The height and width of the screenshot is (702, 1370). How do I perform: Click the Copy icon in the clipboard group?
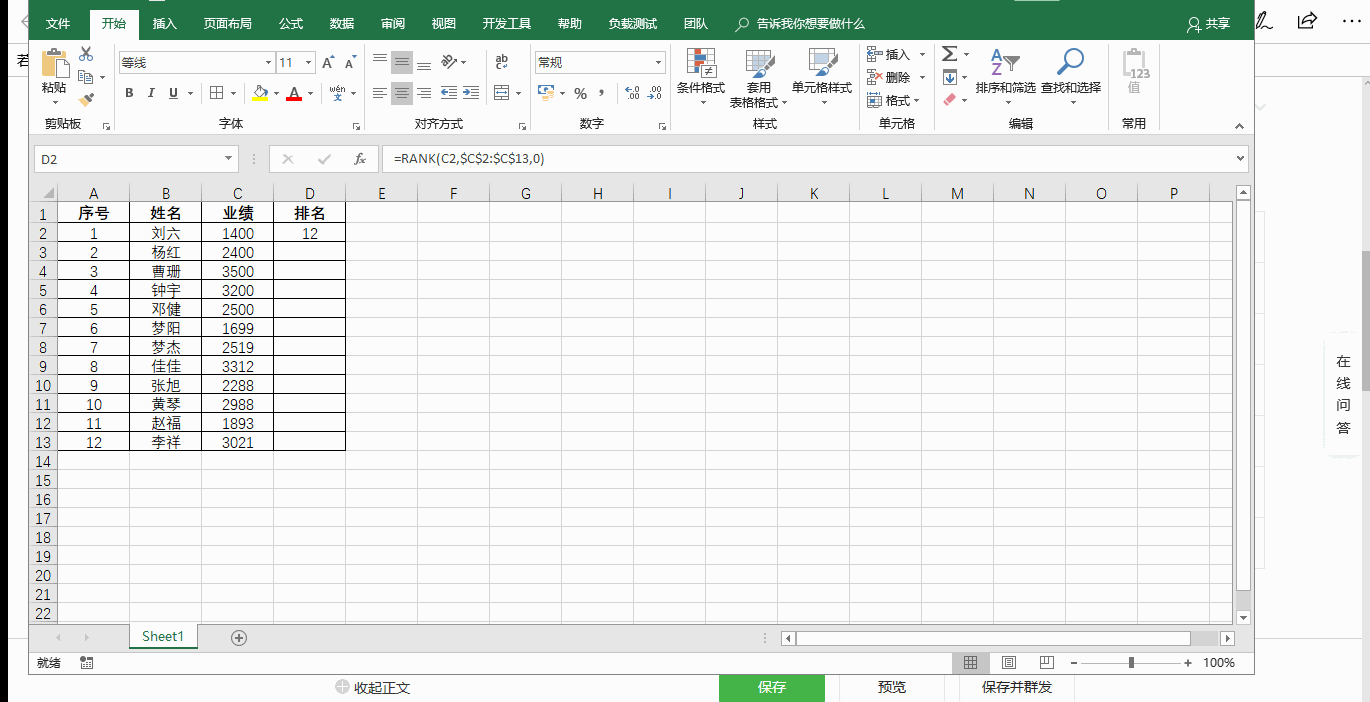[x=85, y=77]
